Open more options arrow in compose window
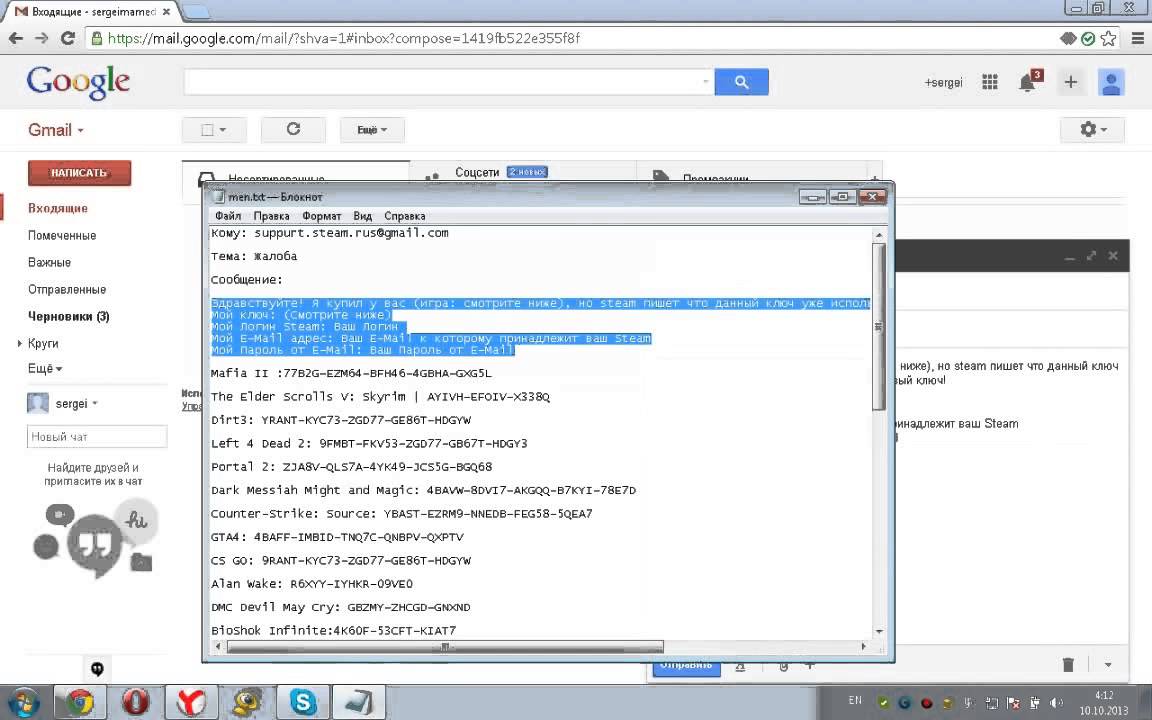This screenshot has width=1152, height=720. [1108, 664]
